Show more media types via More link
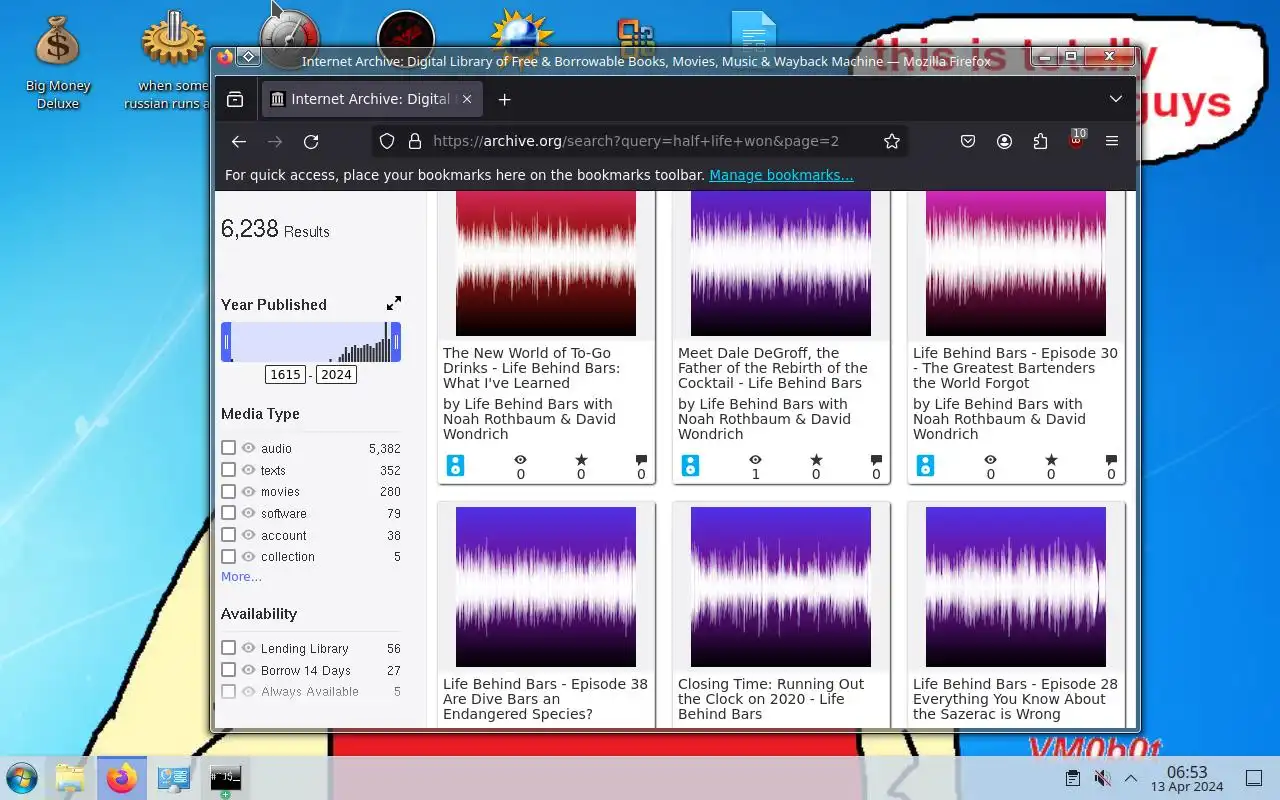The height and width of the screenshot is (800, 1280). [x=241, y=577]
